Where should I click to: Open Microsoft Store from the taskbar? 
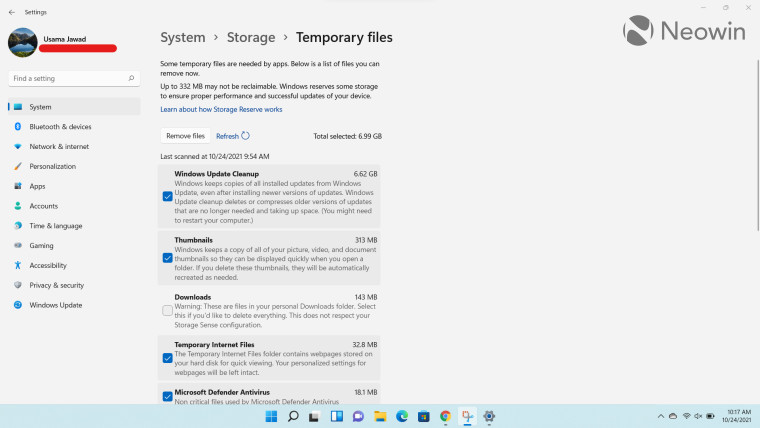coord(424,416)
